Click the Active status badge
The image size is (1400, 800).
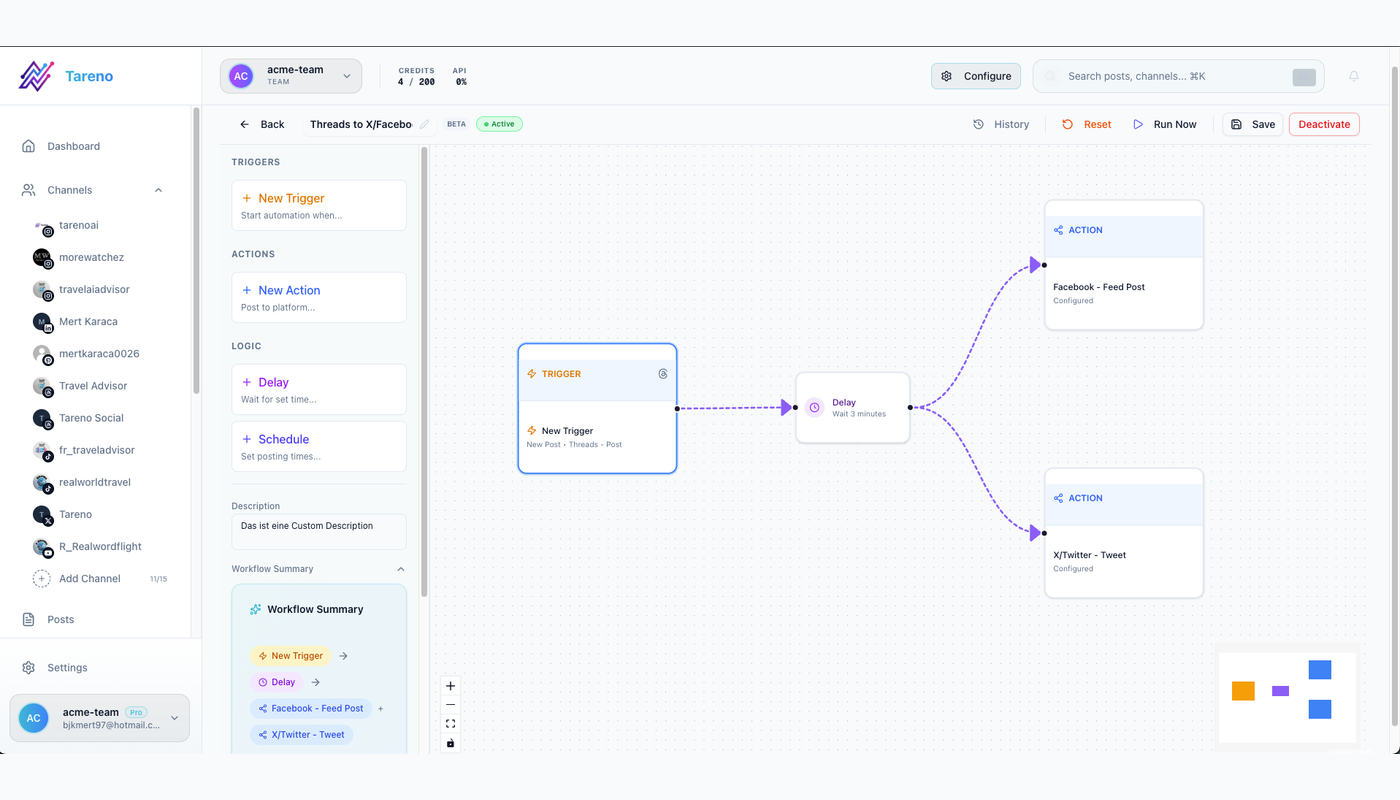pos(499,124)
